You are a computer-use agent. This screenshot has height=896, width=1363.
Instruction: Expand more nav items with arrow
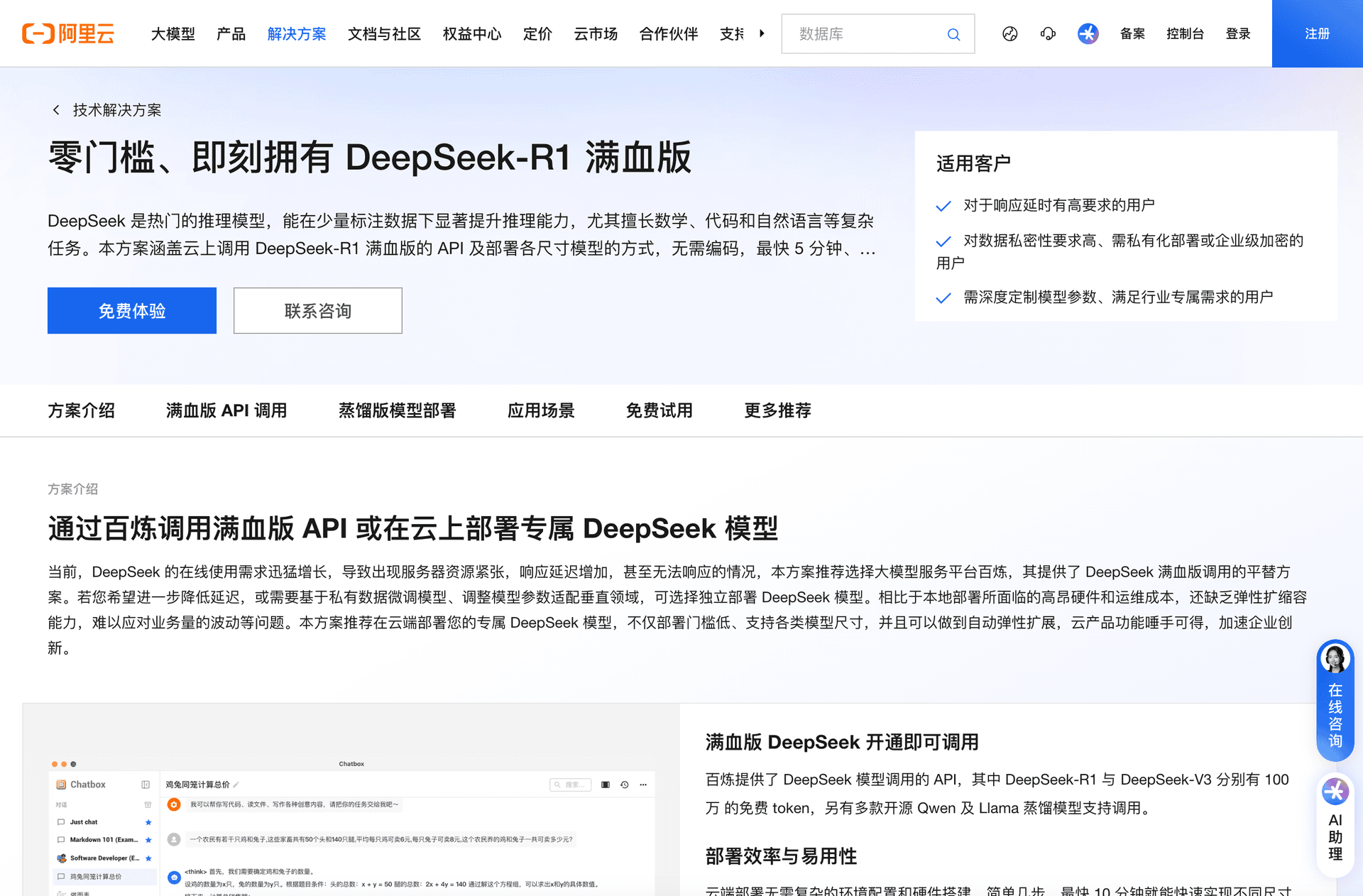click(x=762, y=33)
